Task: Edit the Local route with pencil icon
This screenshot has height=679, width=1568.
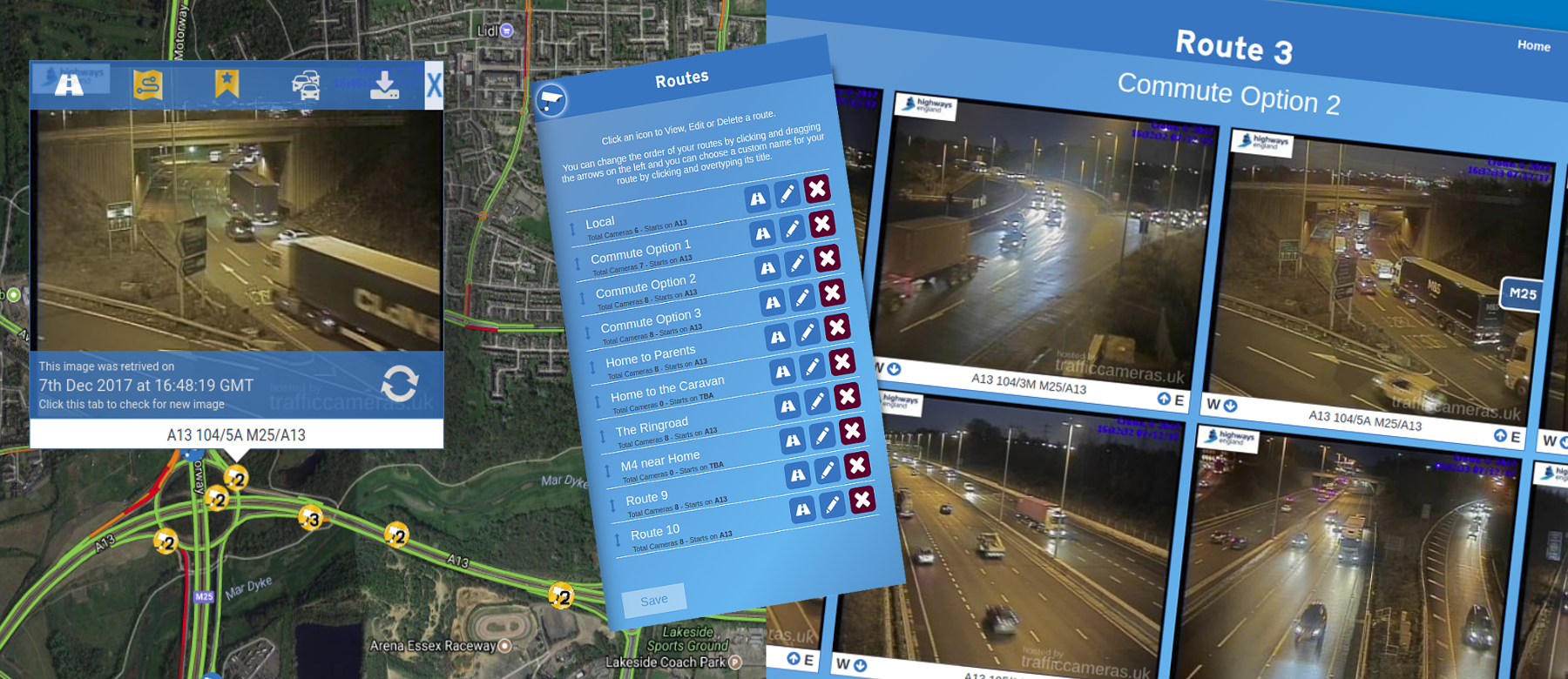Action: [787, 193]
